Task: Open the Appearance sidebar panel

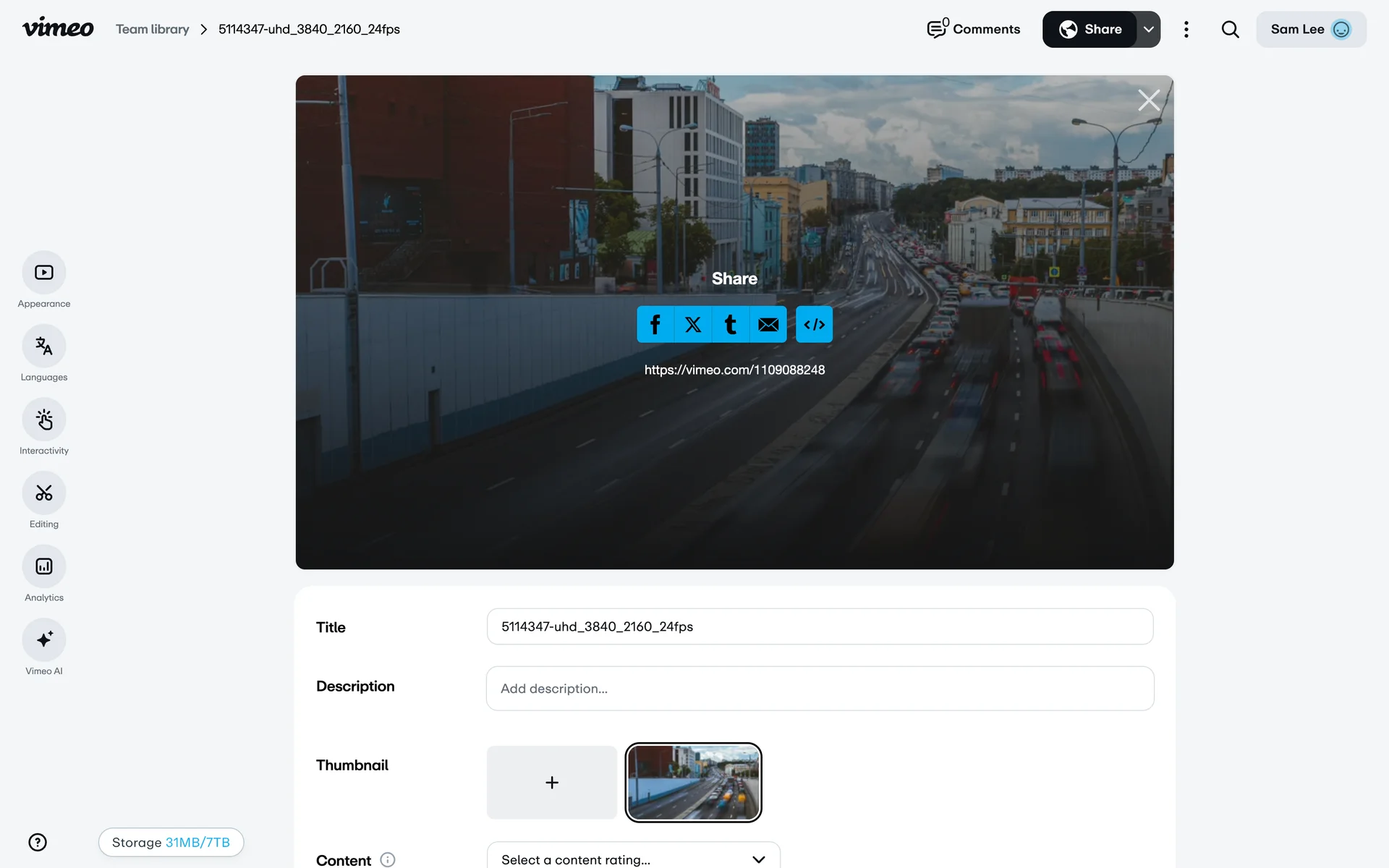Action: point(44,273)
